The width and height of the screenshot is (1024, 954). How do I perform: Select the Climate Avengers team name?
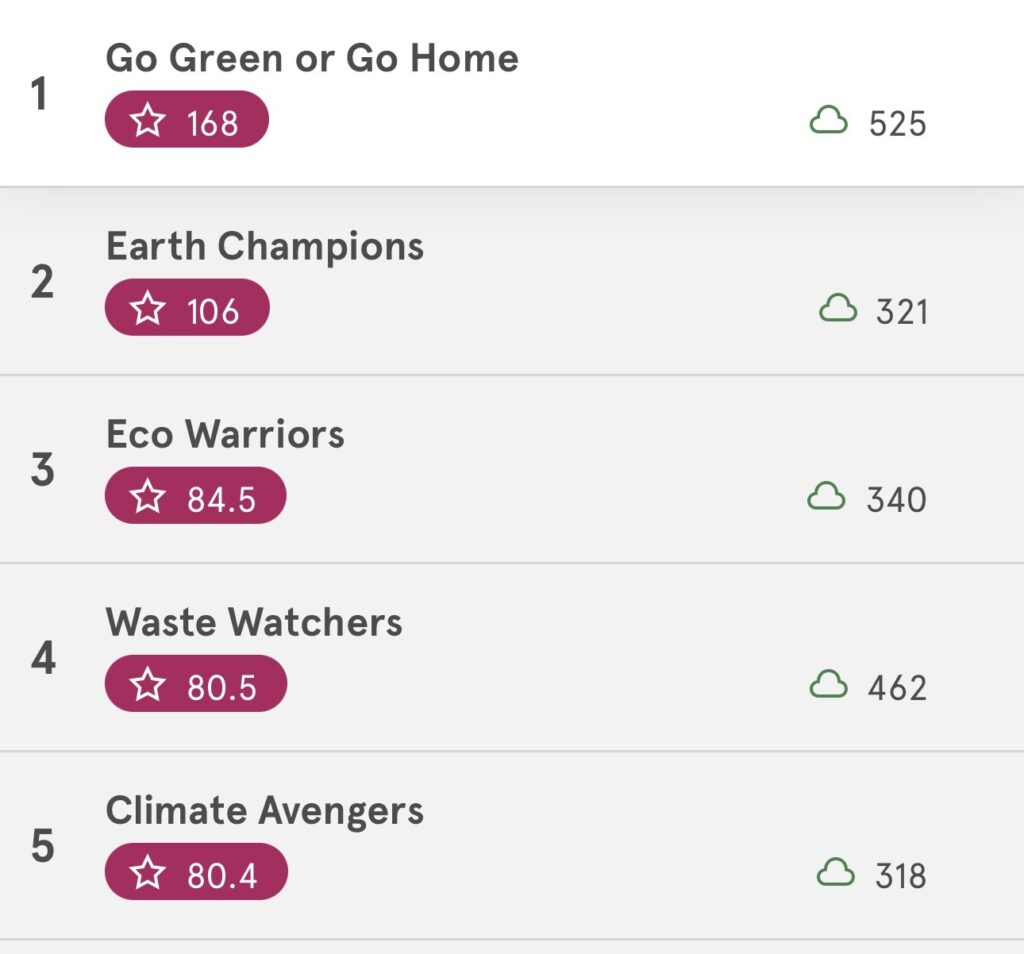tap(265, 810)
